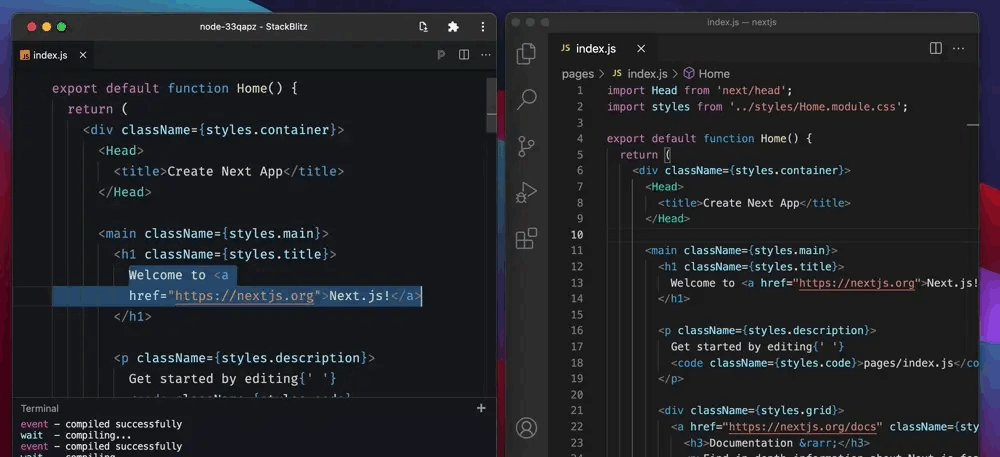Click StackBlitz window title text
The width and height of the screenshot is (1000, 457).
tap(254, 27)
